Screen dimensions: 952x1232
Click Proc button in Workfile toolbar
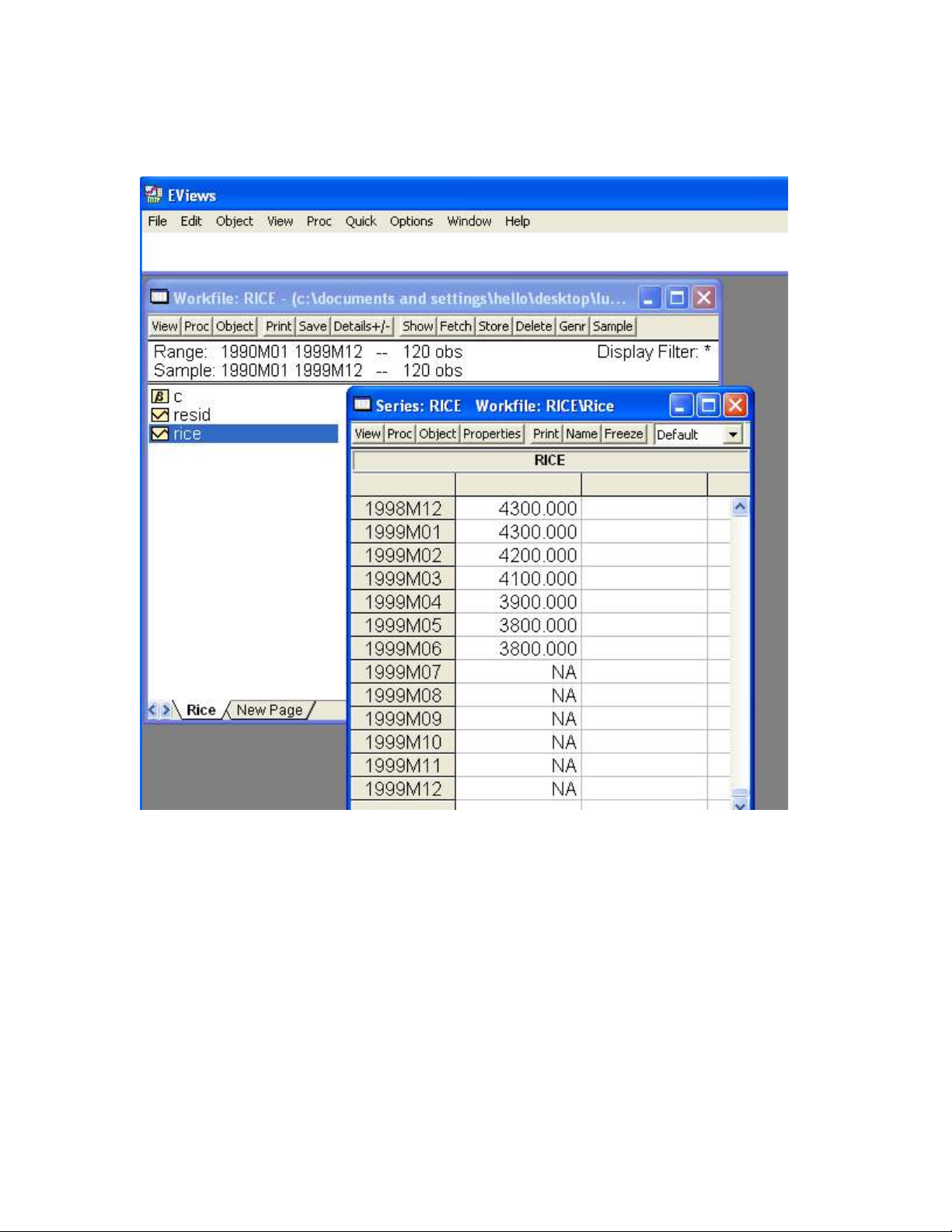point(197,326)
